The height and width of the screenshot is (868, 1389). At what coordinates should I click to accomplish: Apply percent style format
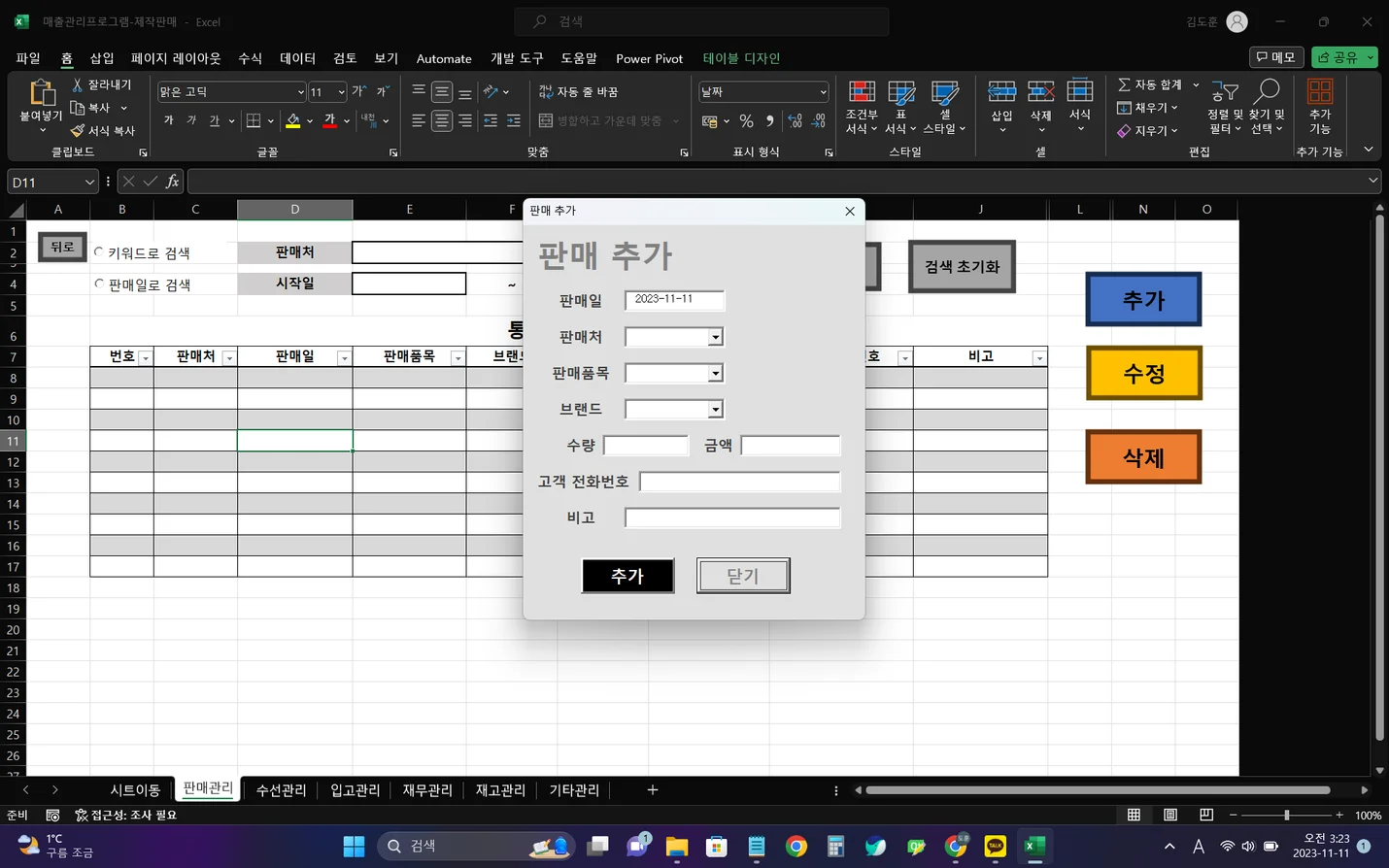click(746, 120)
